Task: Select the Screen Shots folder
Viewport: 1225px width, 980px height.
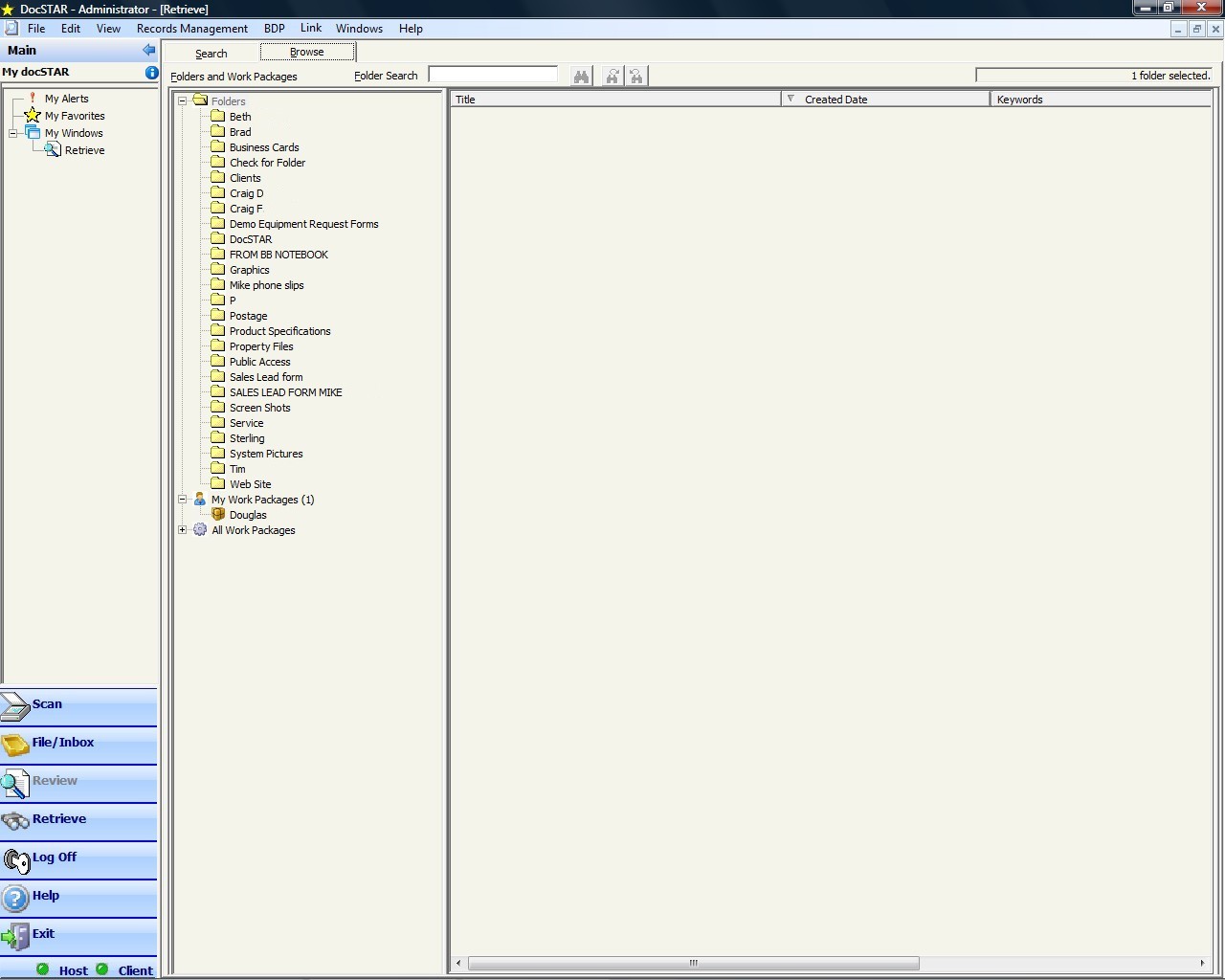Action: [x=259, y=408]
